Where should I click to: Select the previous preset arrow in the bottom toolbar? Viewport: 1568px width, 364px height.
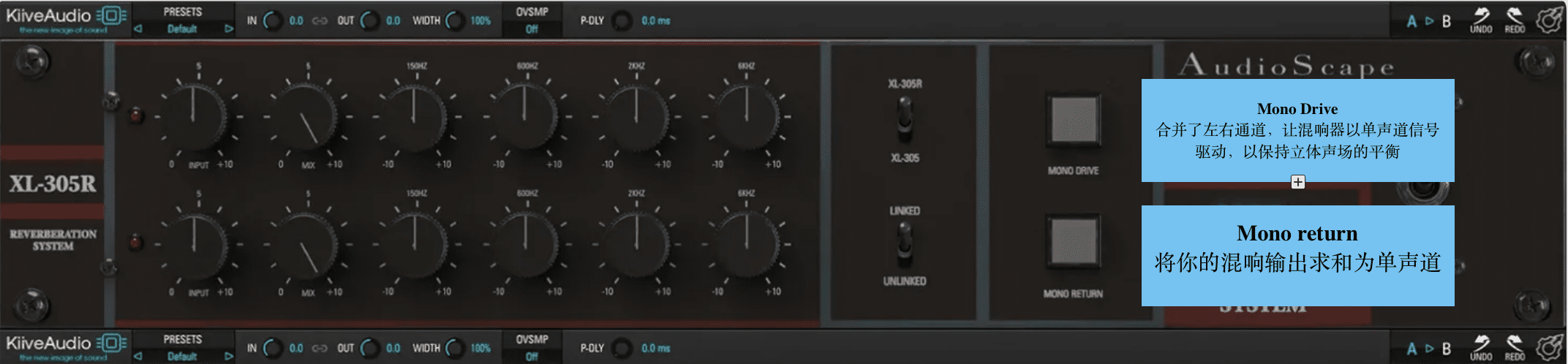pyautogui.click(x=137, y=356)
